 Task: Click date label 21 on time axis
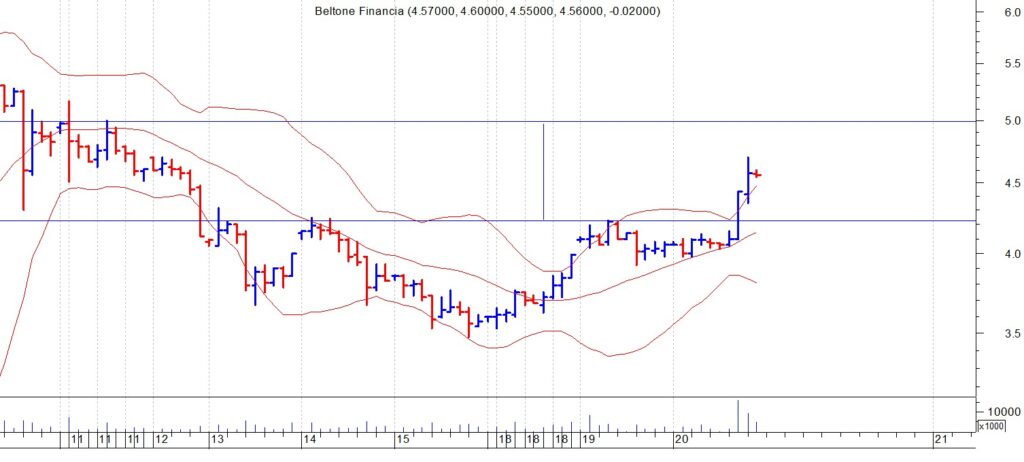[x=940, y=439]
